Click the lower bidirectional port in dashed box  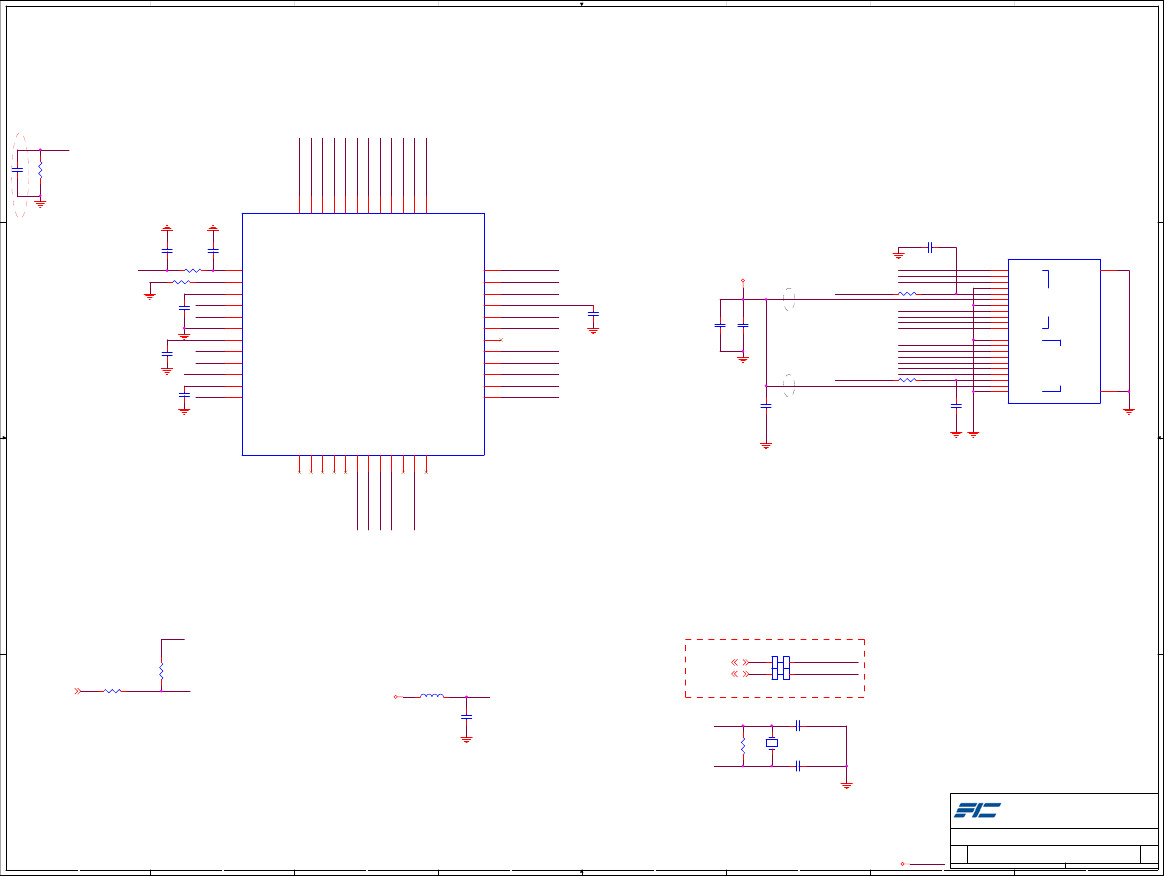pyautogui.click(x=740, y=674)
